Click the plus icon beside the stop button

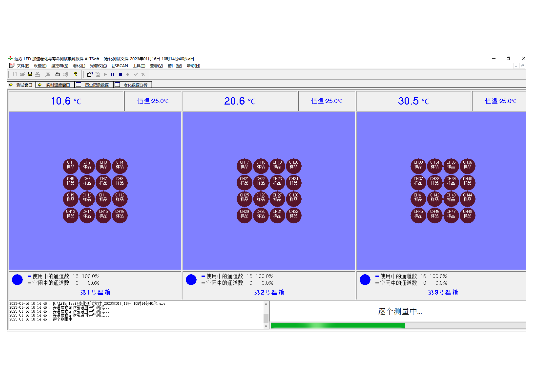[127, 74]
